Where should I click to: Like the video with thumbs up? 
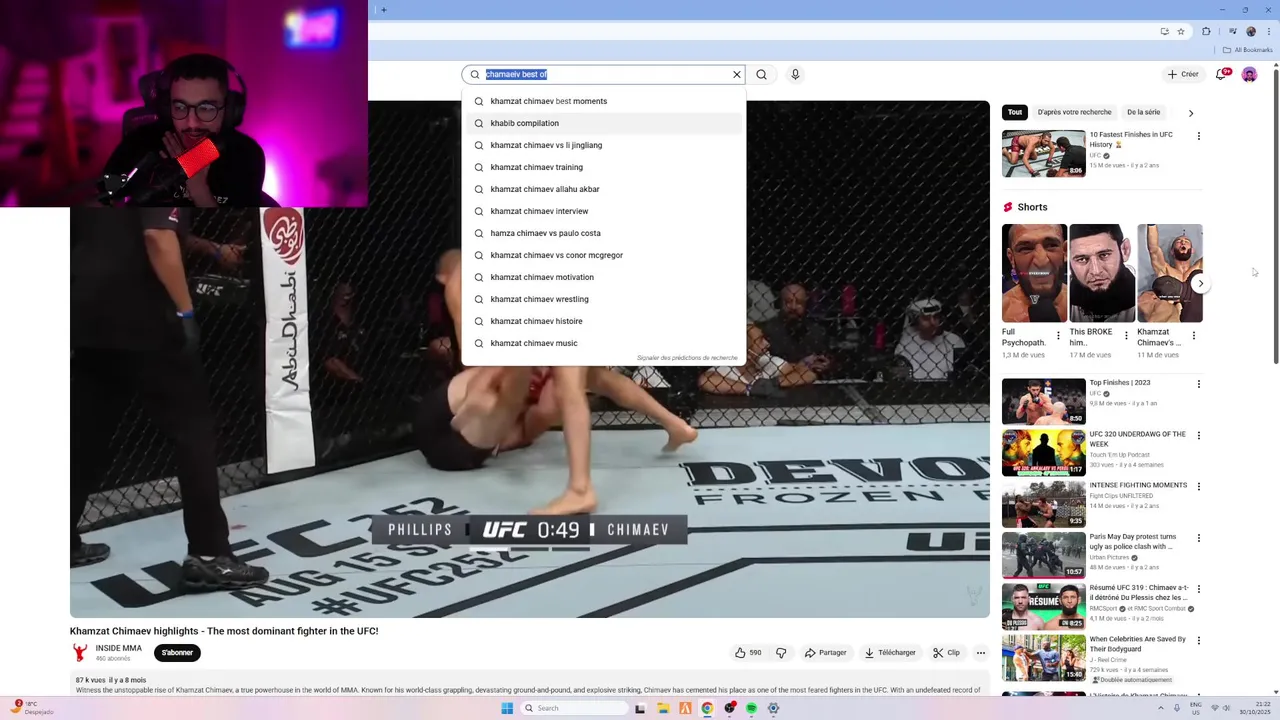(x=748, y=653)
